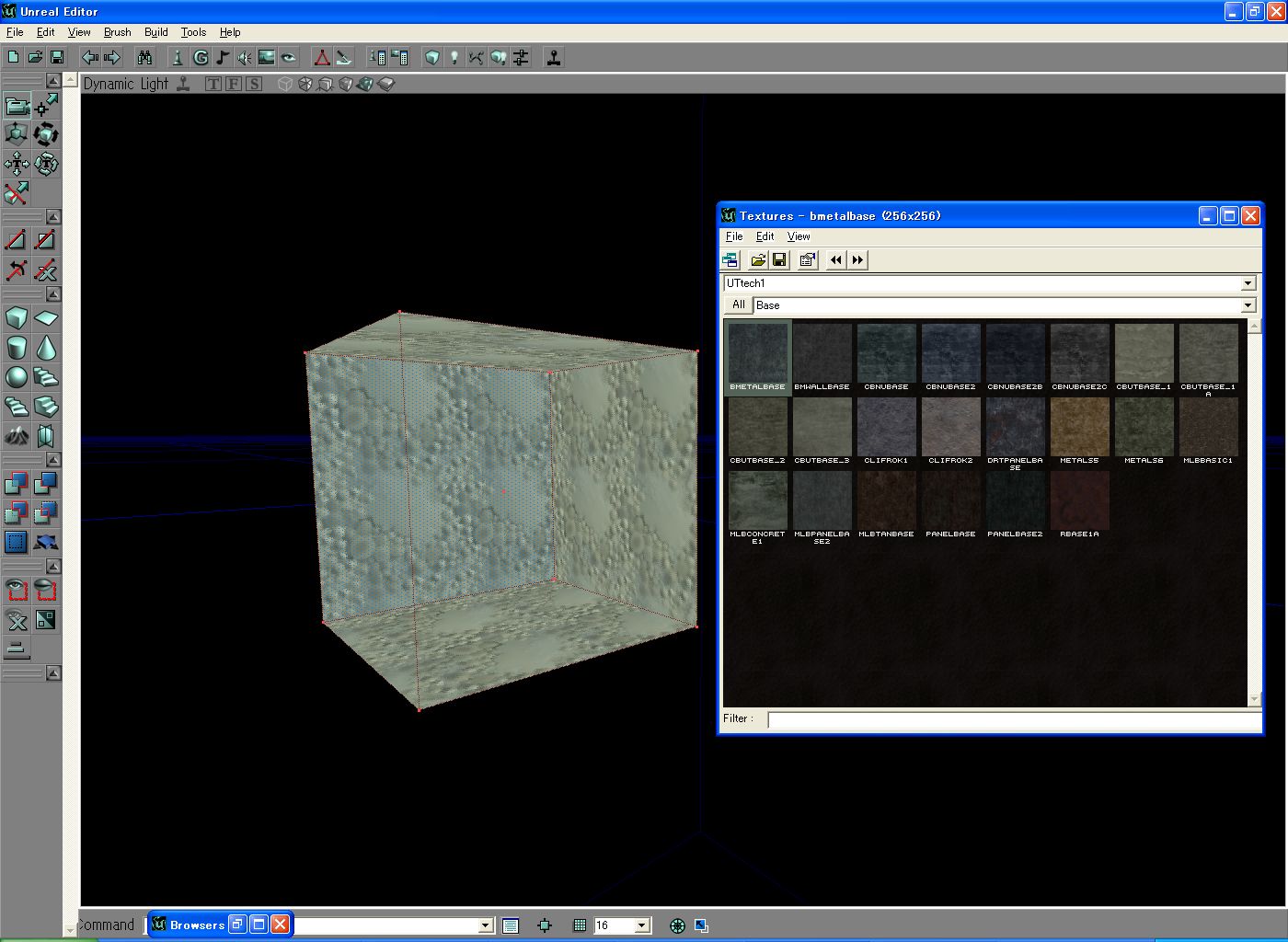The image size is (1288, 942).
Task: Select the Cone brush builder
Action: click(46, 348)
